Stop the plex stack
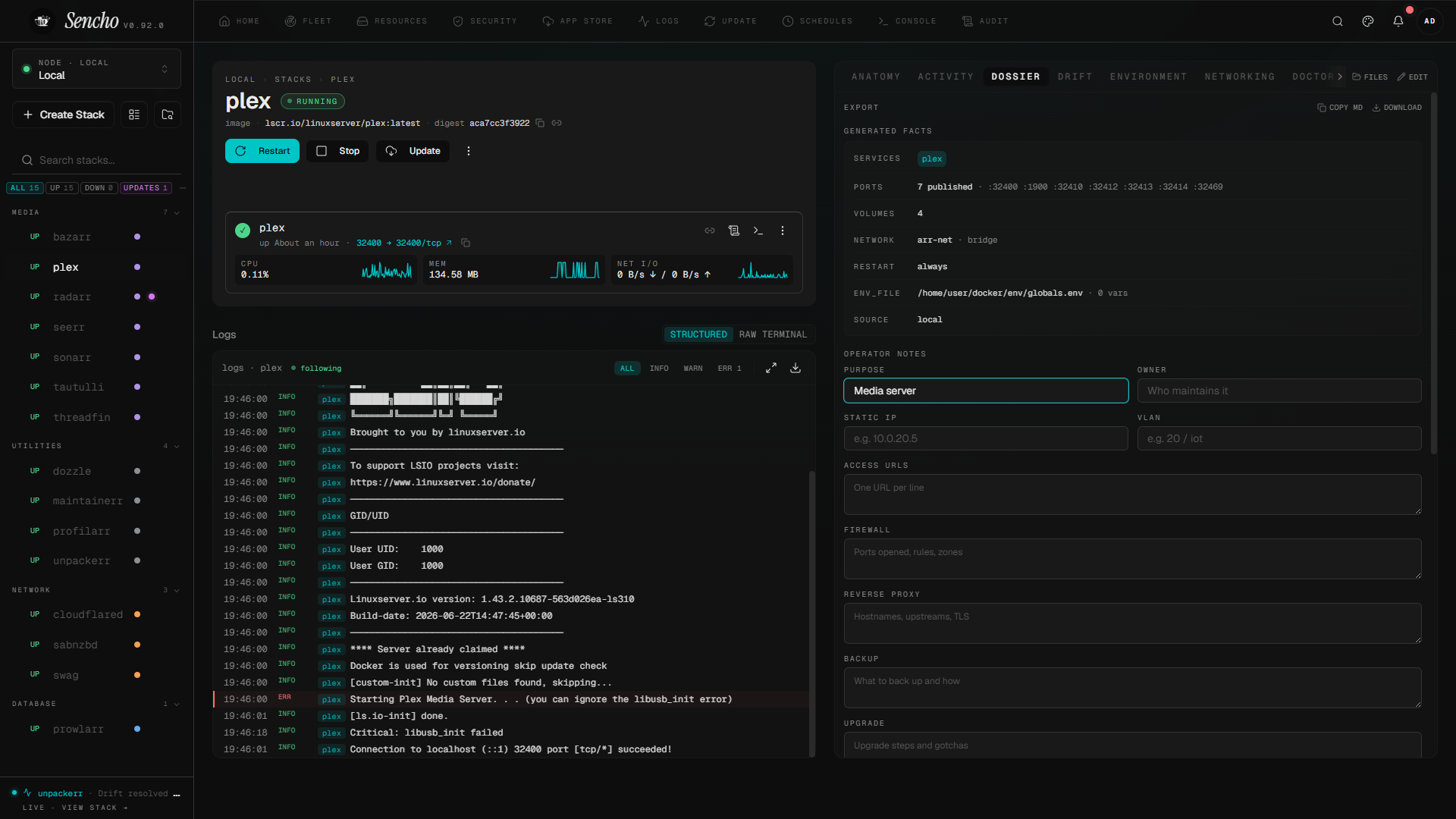Viewport: 1456px width, 819px height. [338, 151]
